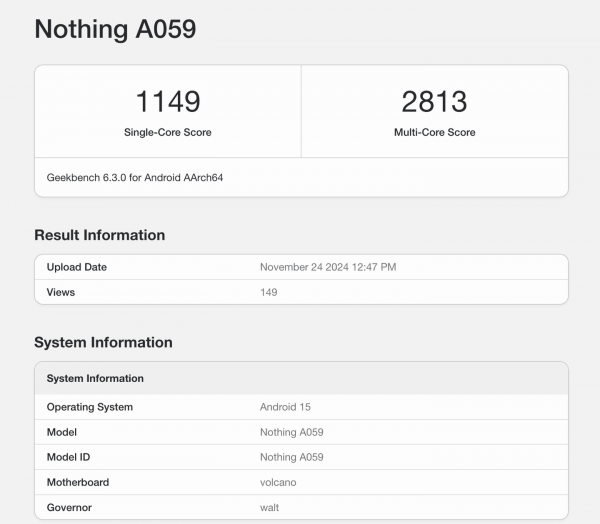Viewport: 600px width, 524px height.
Task: Click the large 'System Information' section heading
Action: click(x=103, y=342)
